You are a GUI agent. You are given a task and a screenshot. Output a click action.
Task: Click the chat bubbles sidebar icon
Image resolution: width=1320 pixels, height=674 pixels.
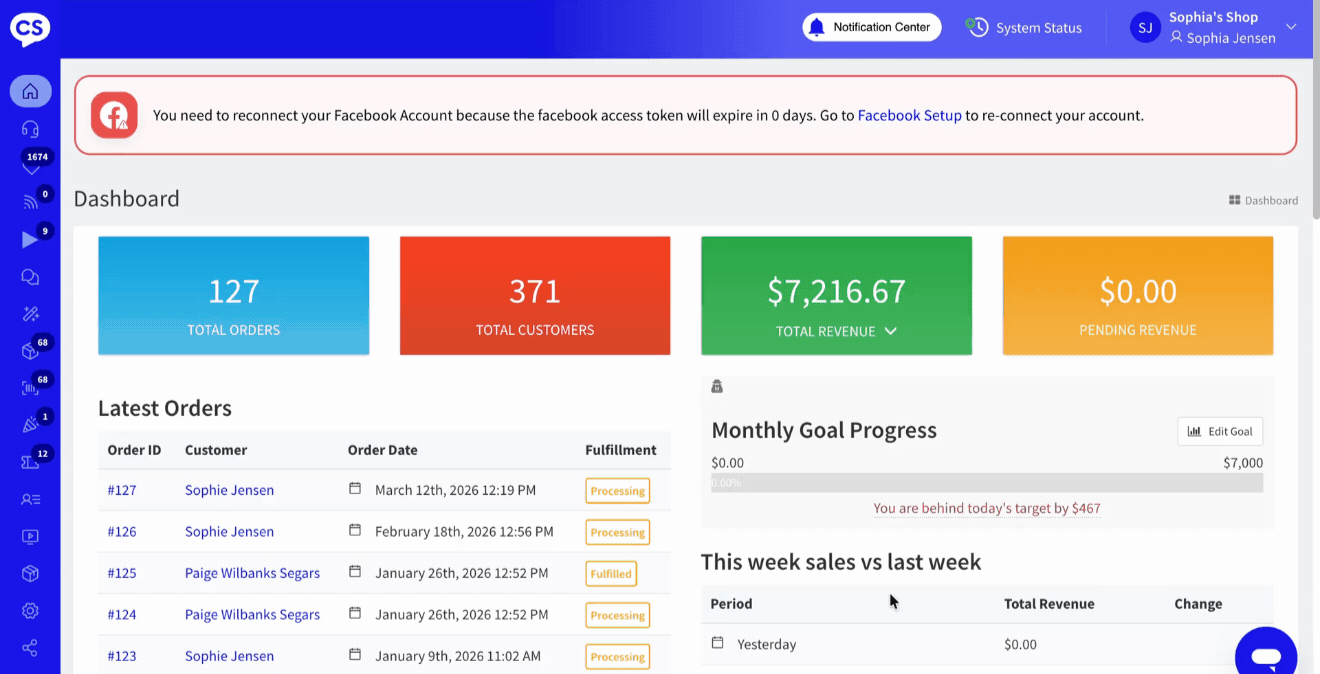click(30, 277)
